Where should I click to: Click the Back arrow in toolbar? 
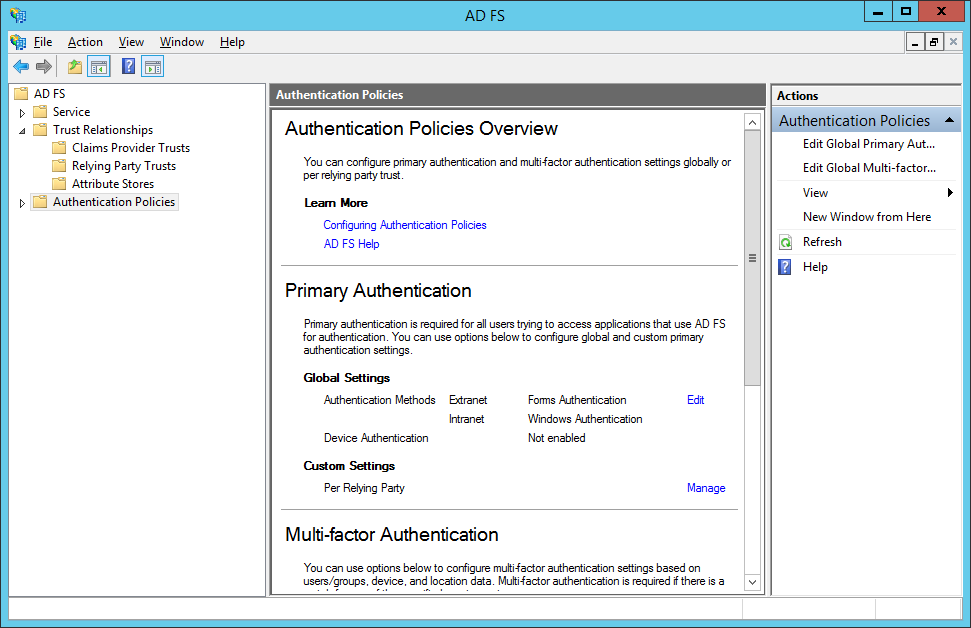click(21, 67)
